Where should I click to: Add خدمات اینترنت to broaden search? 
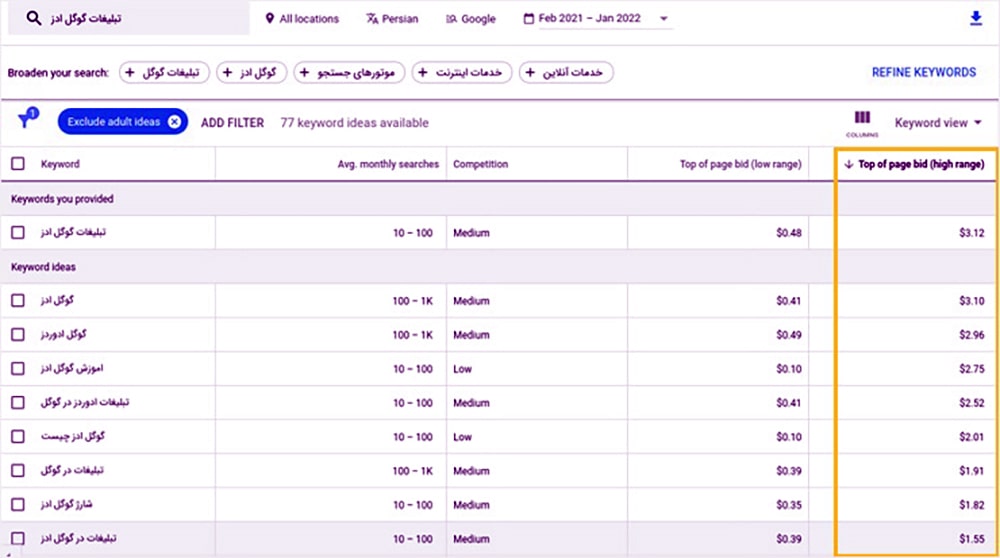pyautogui.click(x=462, y=72)
